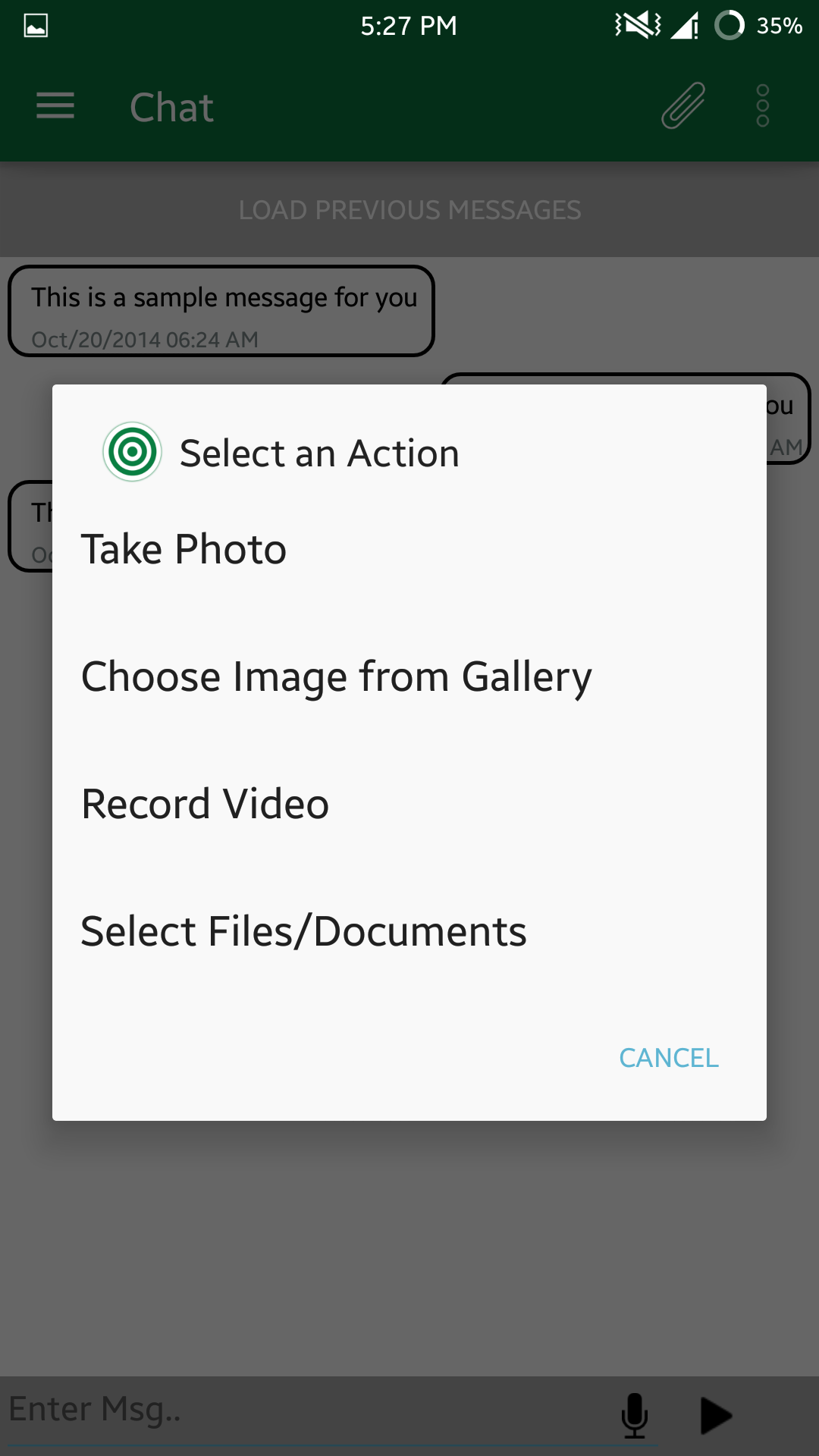Open the hamburger navigation menu

pyautogui.click(x=55, y=106)
